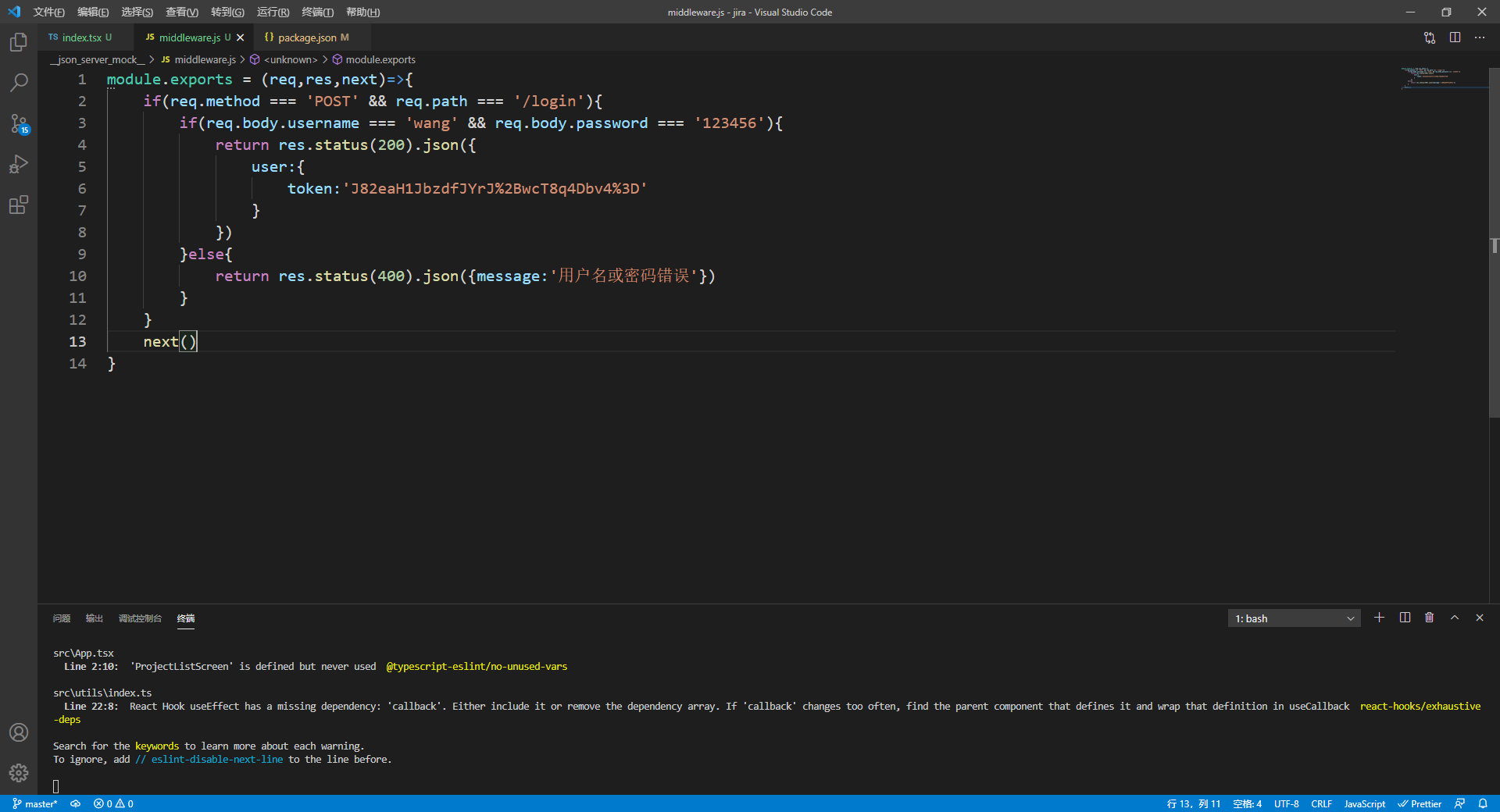
Task: Click @typescript-eslint/no-unused-vars in terminal
Action: [x=477, y=666]
